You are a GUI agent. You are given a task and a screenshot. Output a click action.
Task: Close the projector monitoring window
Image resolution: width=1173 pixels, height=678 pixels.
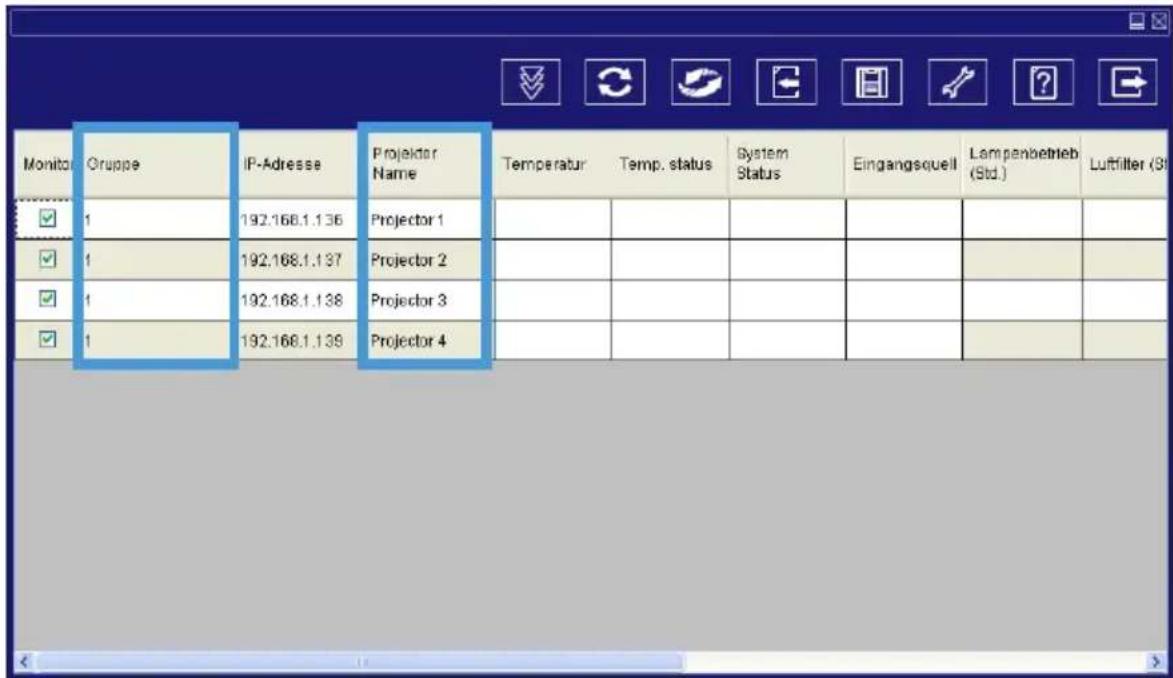coord(1159,21)
